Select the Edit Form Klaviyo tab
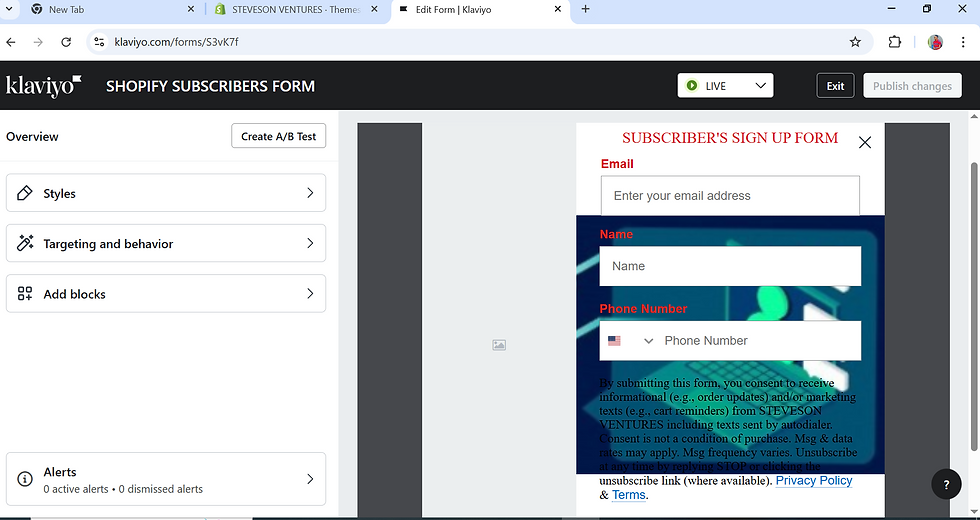The width and height of the screenshot is (980, 520). coord(480,9)
